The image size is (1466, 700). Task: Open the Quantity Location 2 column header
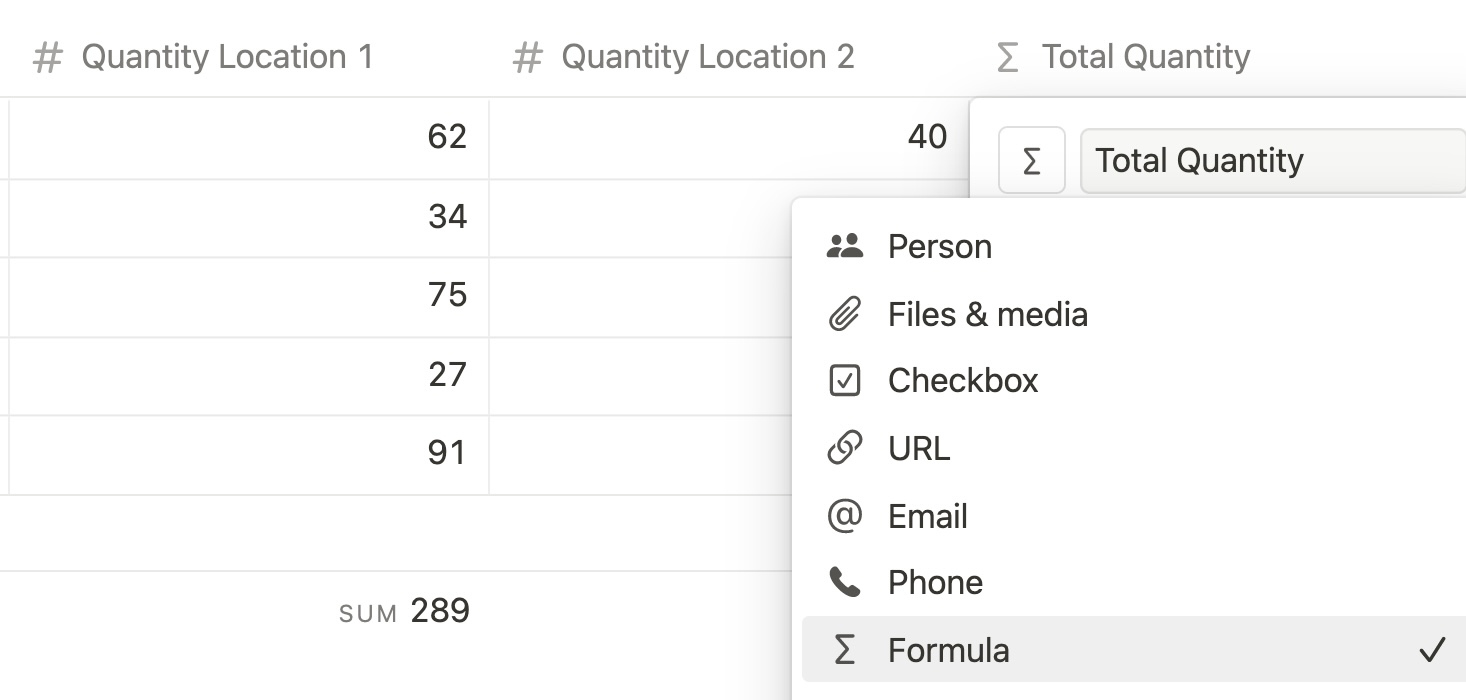(707, 57)
